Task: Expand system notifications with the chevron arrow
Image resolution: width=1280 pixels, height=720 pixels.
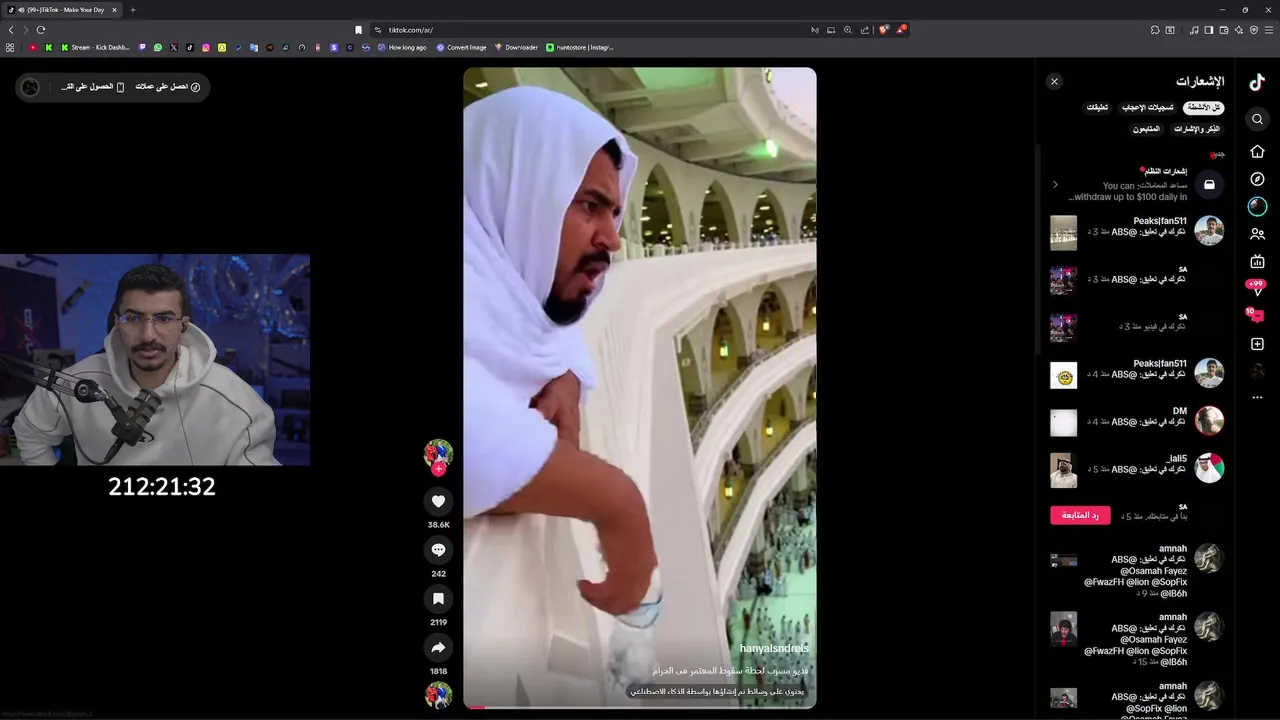Action: coord(1055,185)
